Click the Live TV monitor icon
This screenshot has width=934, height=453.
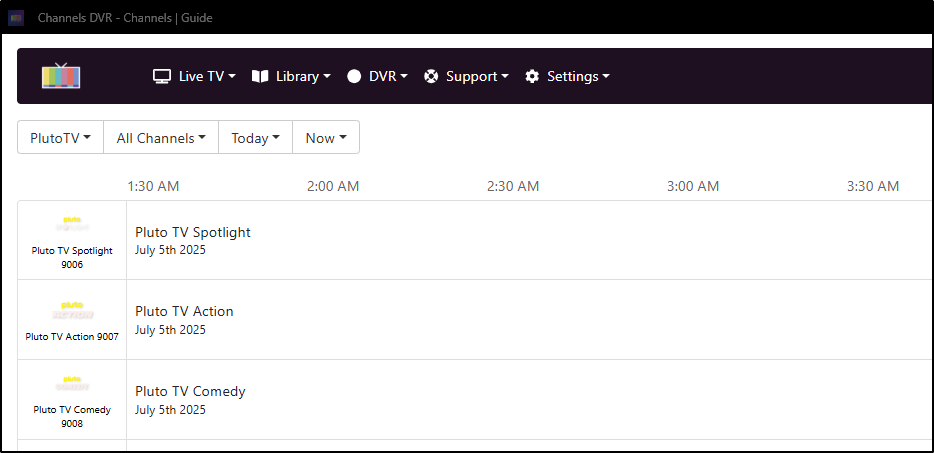click(x=162, y=76)
